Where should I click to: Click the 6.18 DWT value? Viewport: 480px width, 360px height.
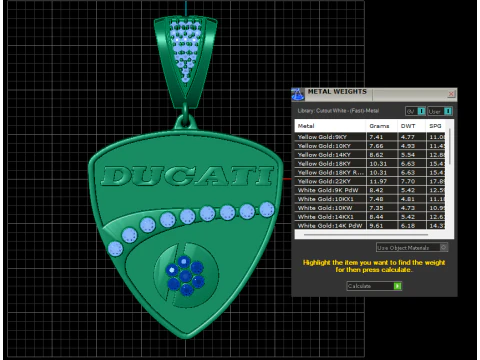(408, 225)
